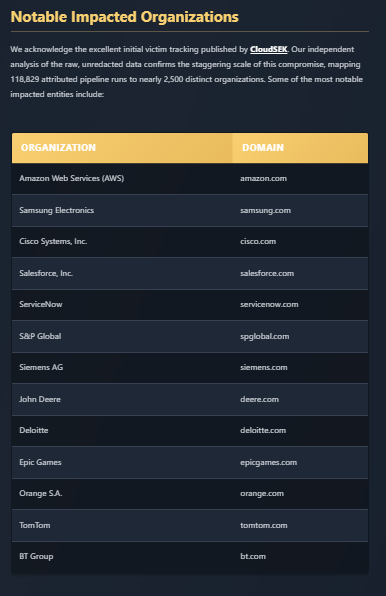This screenshot has height=596, width=386.
Task: Click the ORGANIZATION column header
Action: [122, 148]
